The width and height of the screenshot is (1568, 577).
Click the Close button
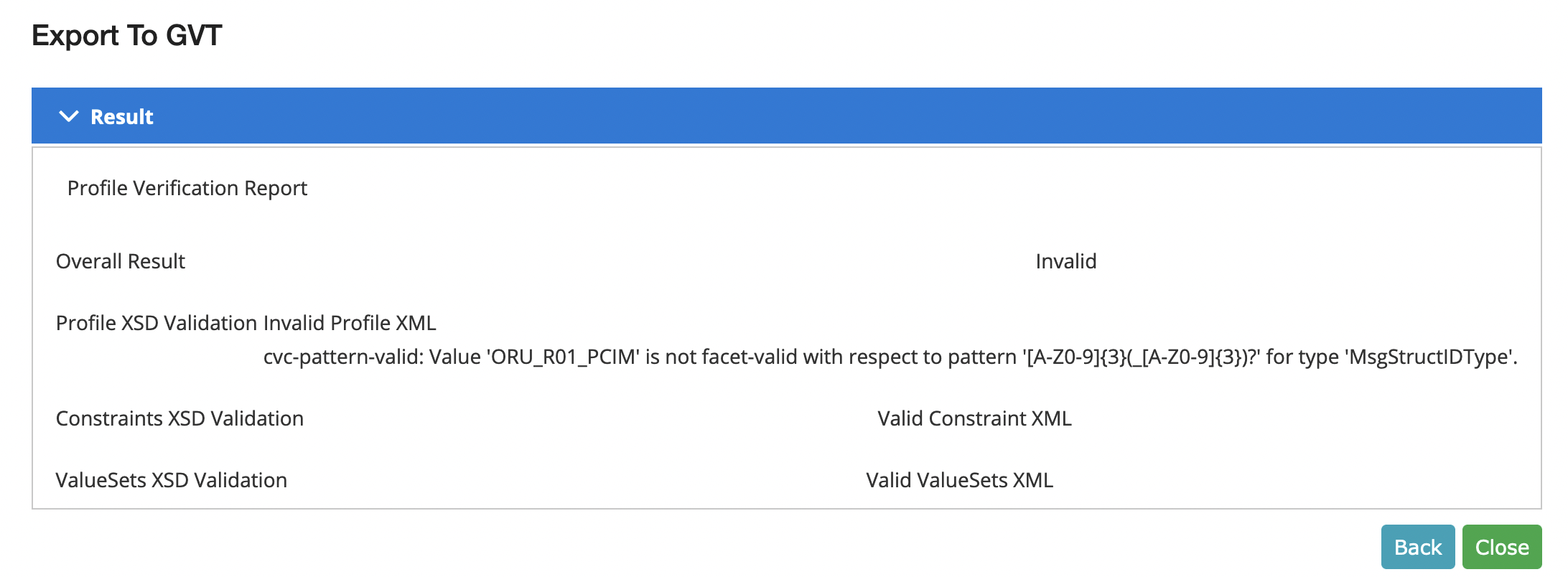click(1502, 546)
